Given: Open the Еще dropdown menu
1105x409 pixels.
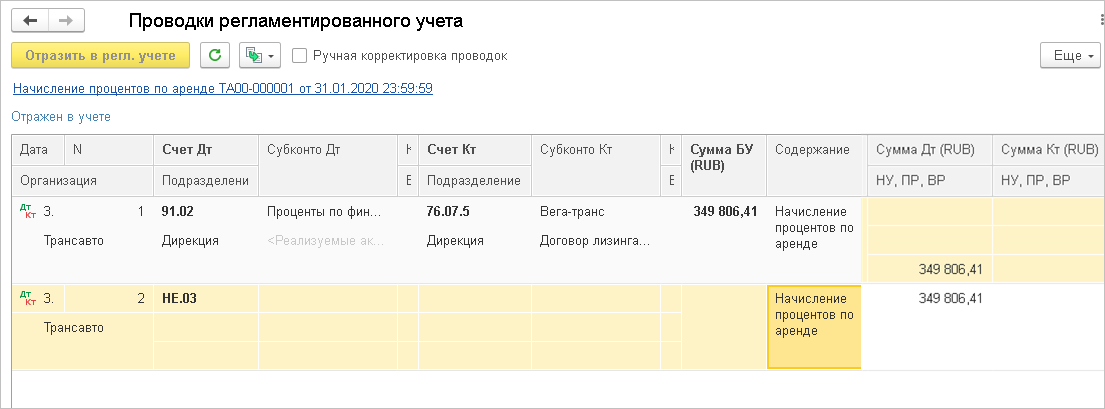Looking at the screenshot, I should (1070, 56).
